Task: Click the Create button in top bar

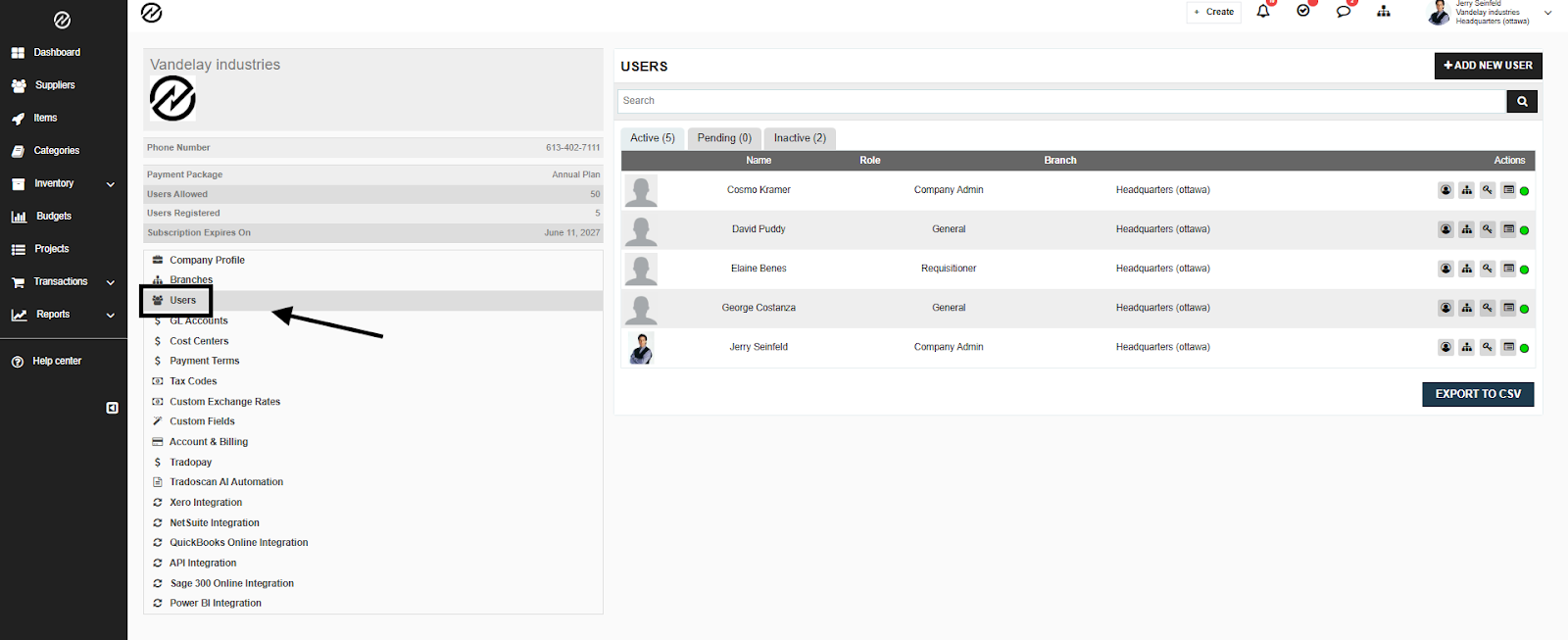Action: [x=1214, y=12]
